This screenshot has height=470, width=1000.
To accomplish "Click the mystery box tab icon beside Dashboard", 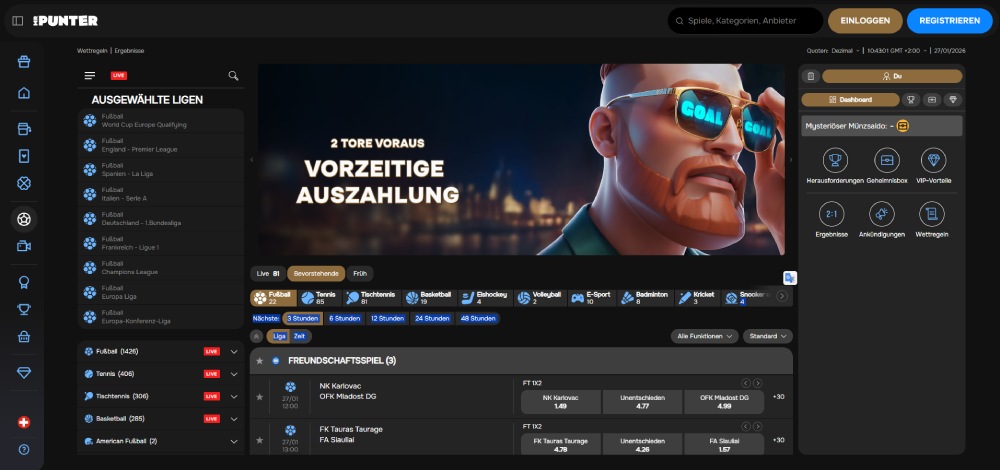I will pyautogui.click(x=932, y=99).
